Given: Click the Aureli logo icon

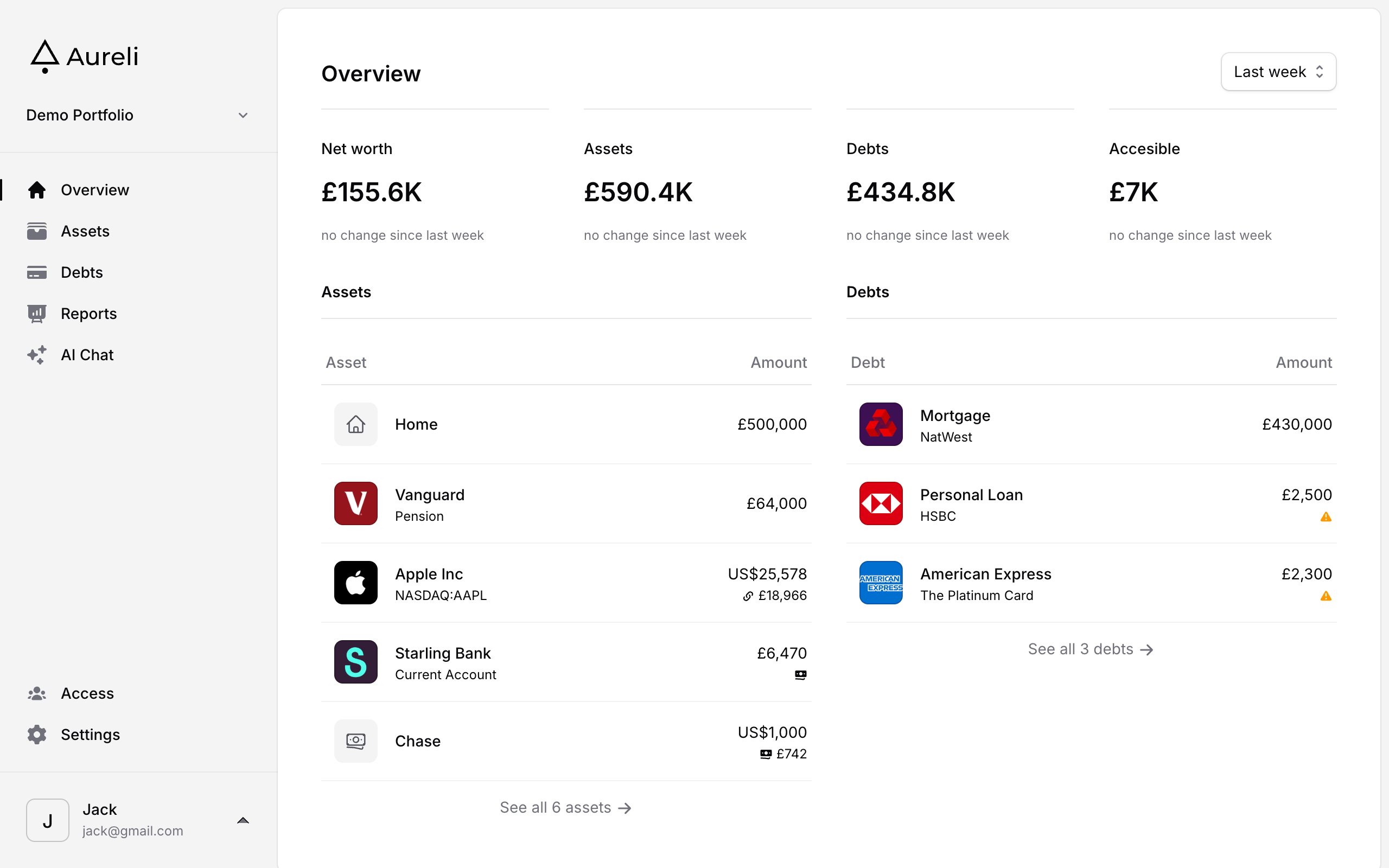Looking at the screenshot, I should [x=45, y=56].
